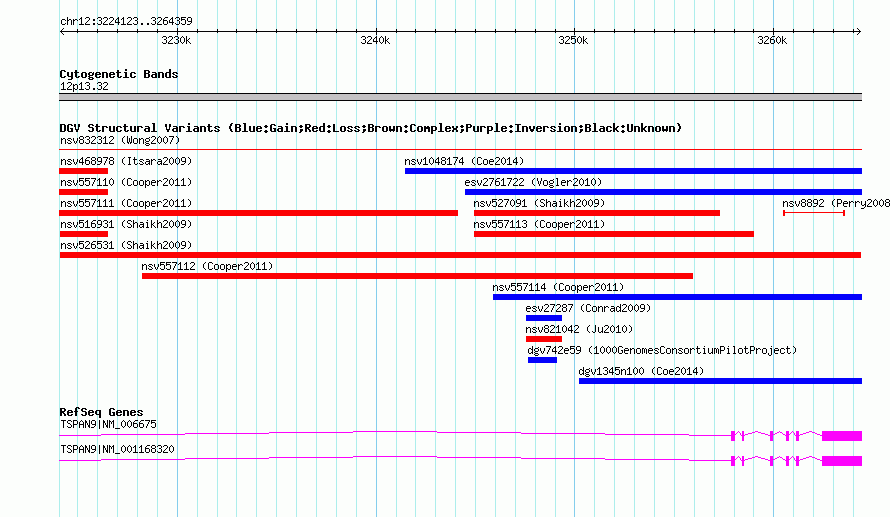Select the nsv557110 short red bar
The image size is (890, 517).
[x=83, y=192]
